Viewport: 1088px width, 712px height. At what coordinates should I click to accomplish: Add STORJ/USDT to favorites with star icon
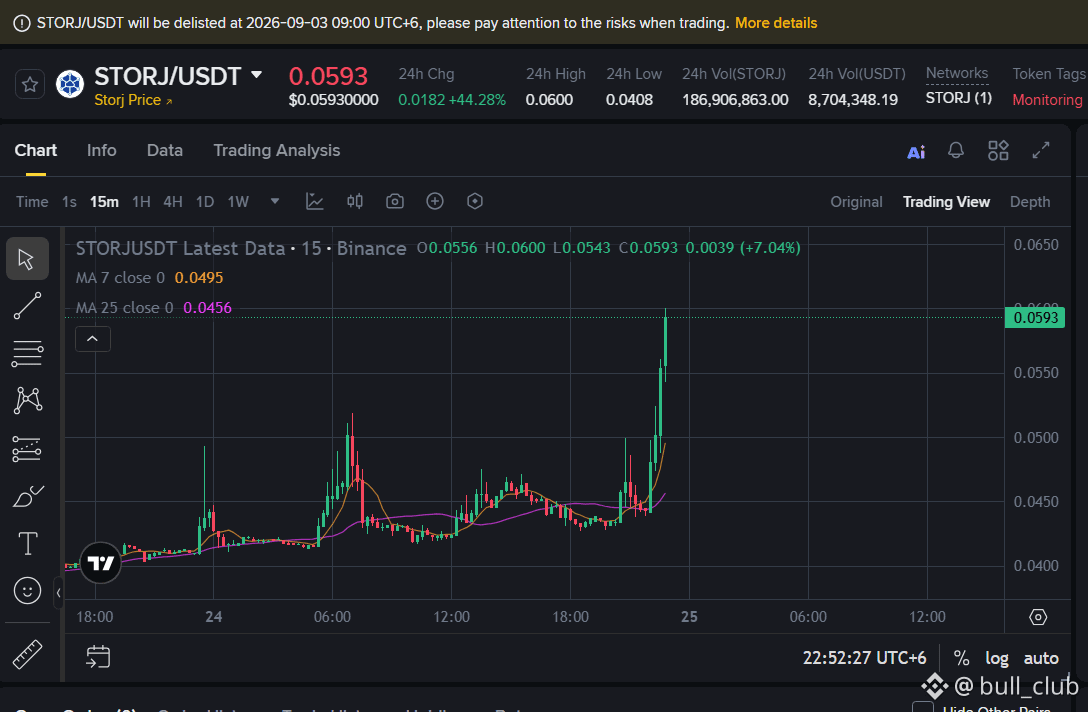coord(30,85)
